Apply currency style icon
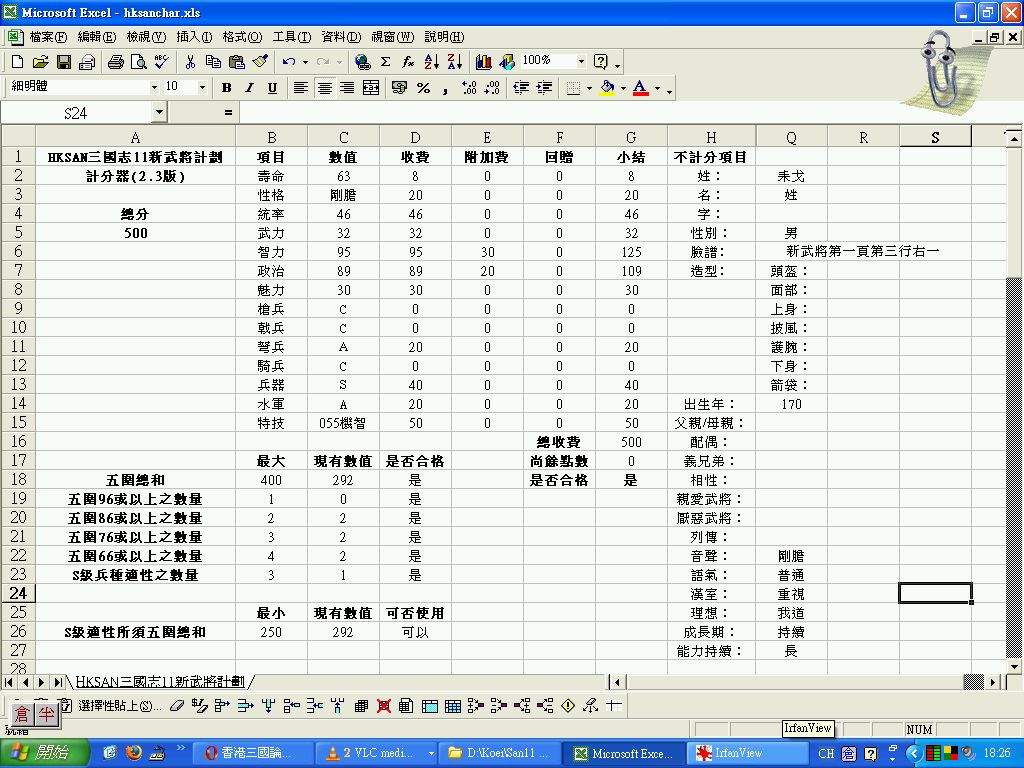Viewport: 1024px width, 768px height. click(400, 88)
